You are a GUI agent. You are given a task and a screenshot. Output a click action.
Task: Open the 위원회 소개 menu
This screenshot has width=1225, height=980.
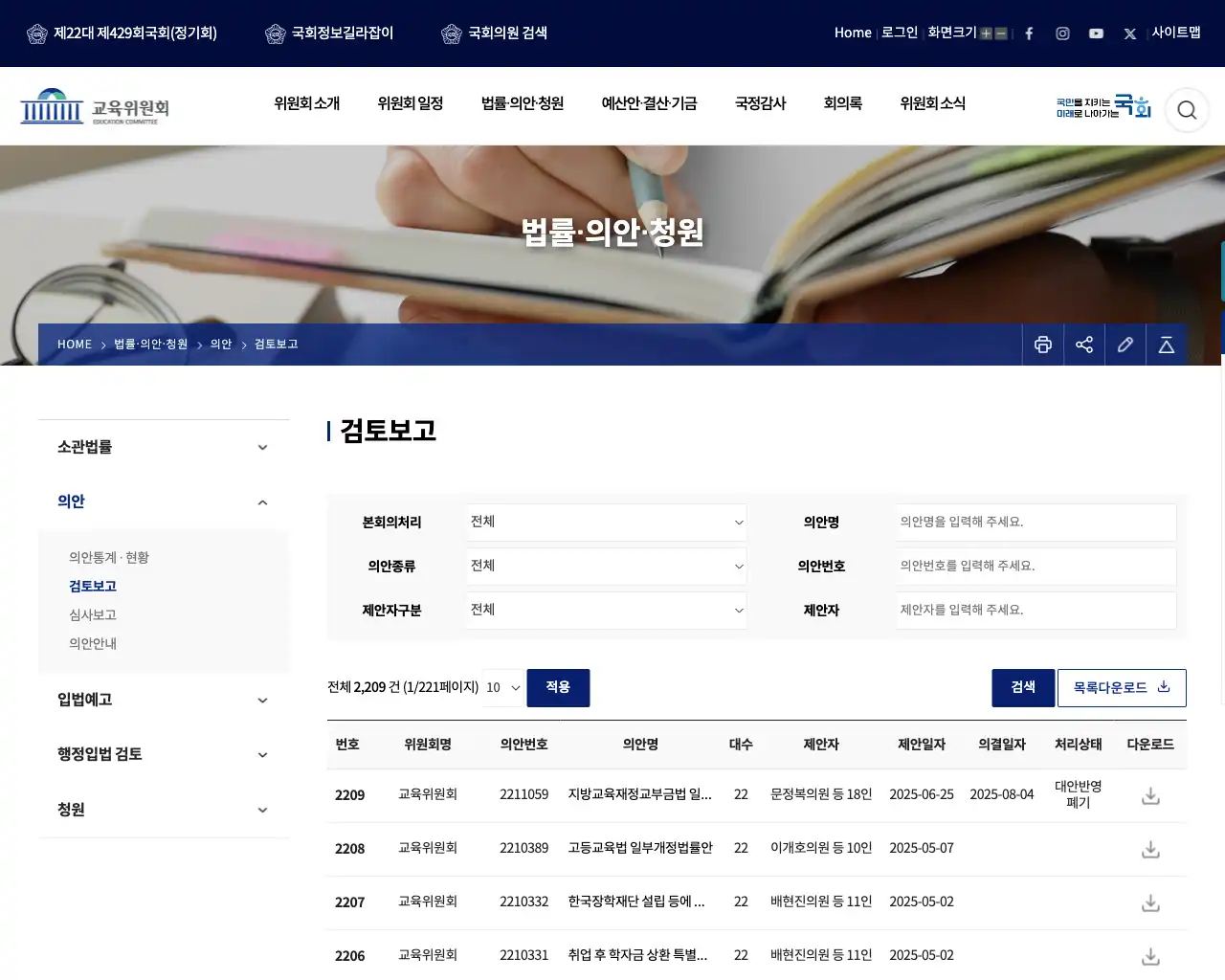coord(306,103)
